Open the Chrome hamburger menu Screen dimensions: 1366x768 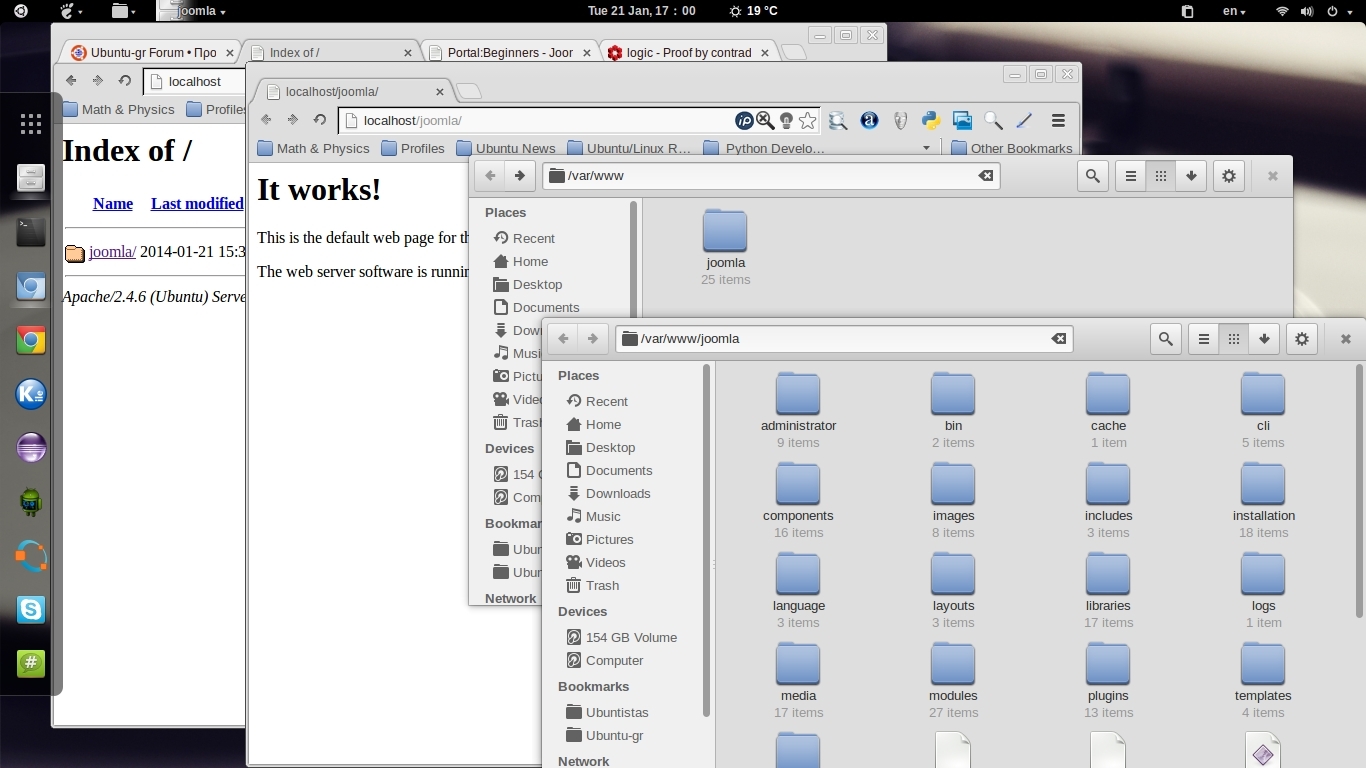pyautogui.click(x=1058, y=121)
